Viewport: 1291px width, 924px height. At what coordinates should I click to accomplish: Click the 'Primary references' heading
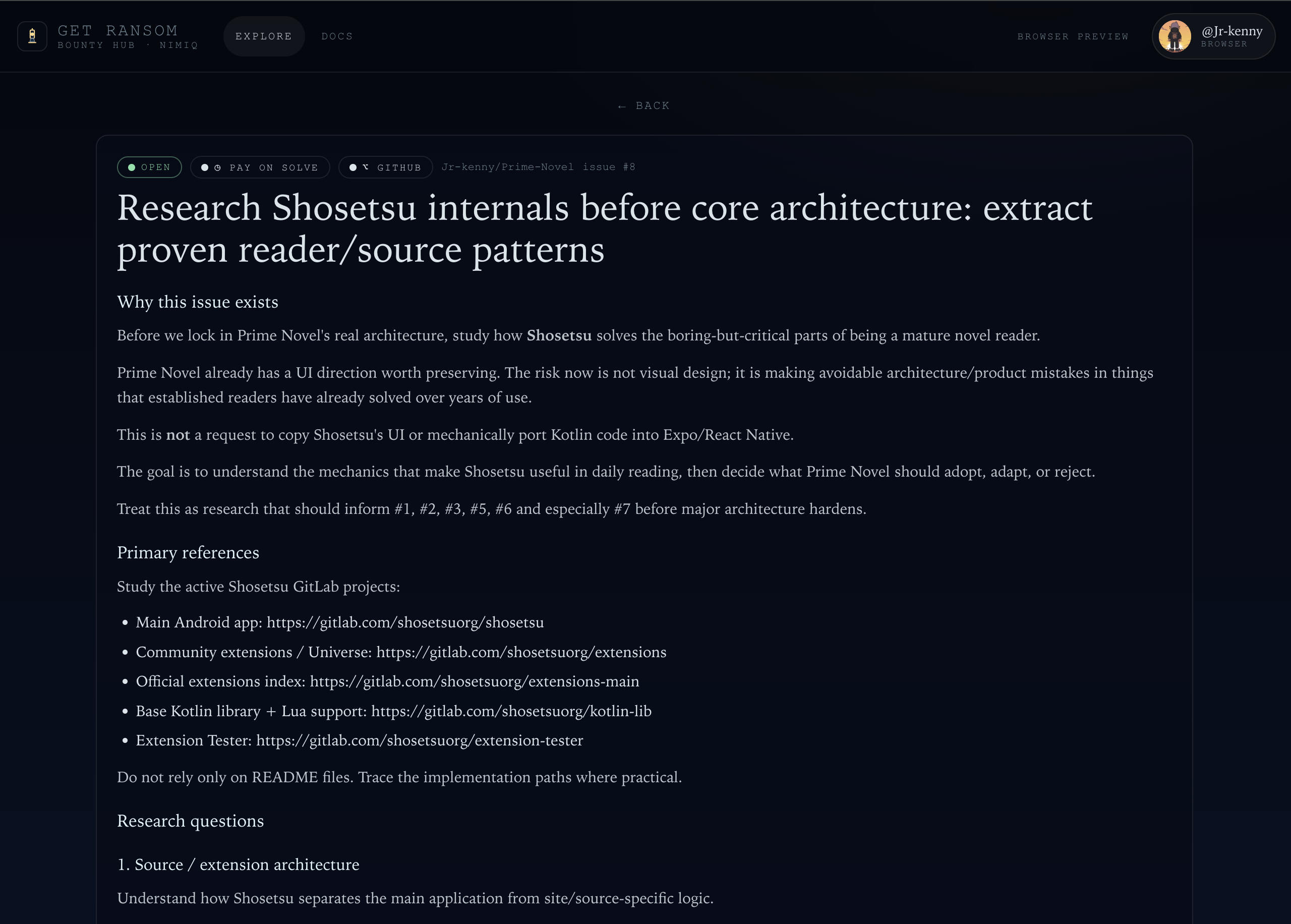pyautogui.click(x=188, y=552)
